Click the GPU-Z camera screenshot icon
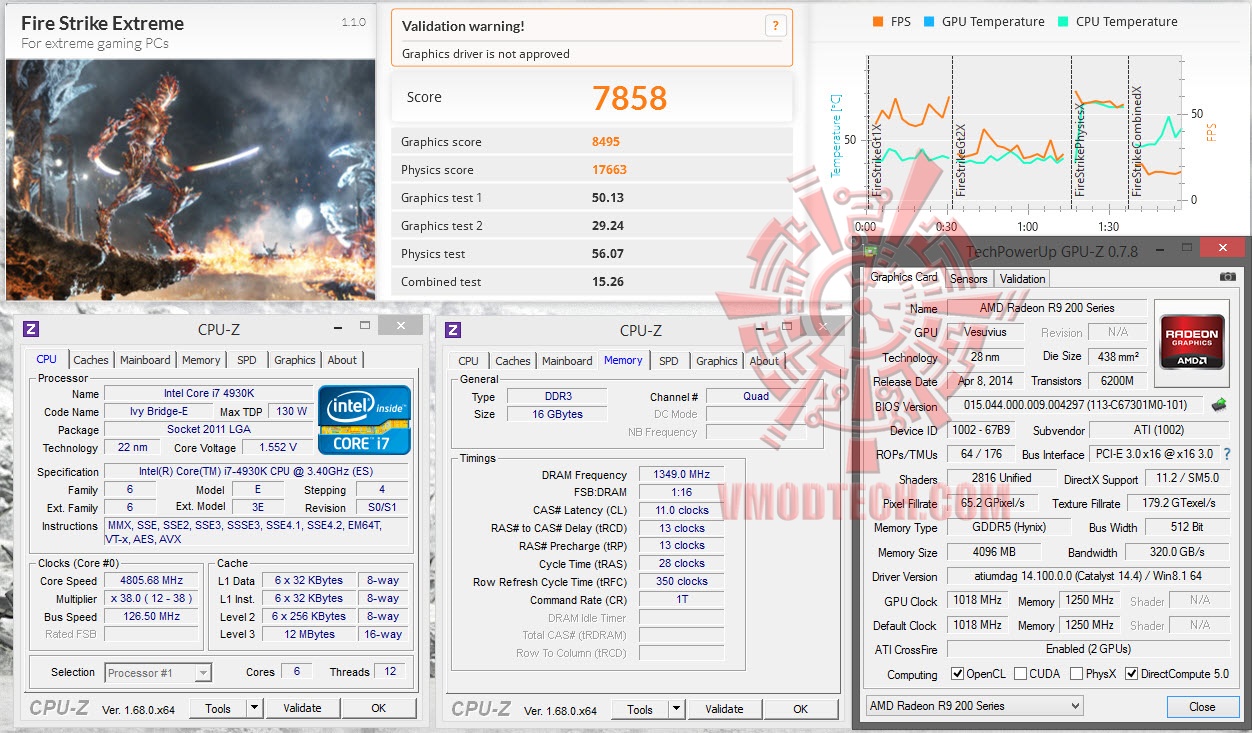1252x733 pixels. click(x=1227, y=276)
